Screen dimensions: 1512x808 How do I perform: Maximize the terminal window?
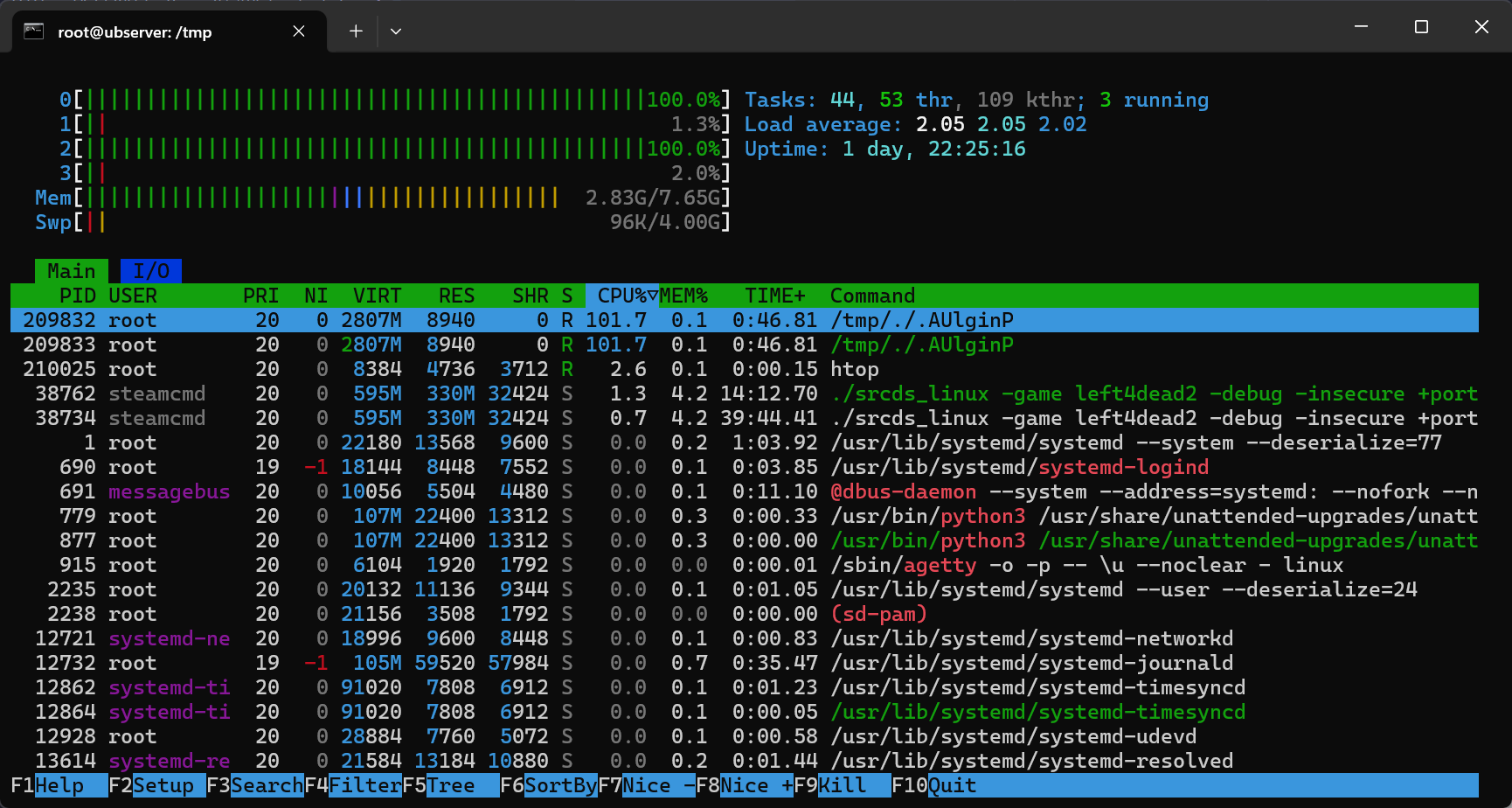1421,27
